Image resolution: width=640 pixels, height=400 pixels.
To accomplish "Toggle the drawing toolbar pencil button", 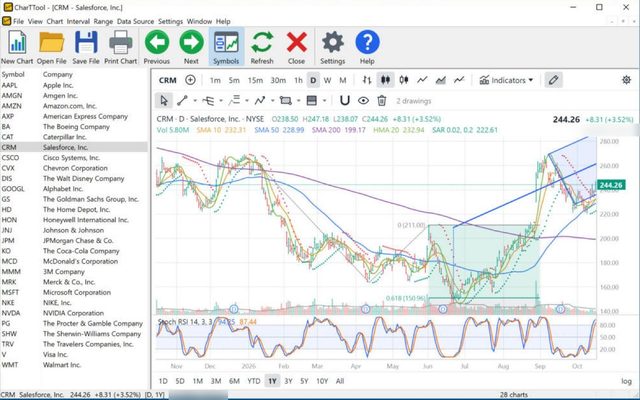I will 553,80.
